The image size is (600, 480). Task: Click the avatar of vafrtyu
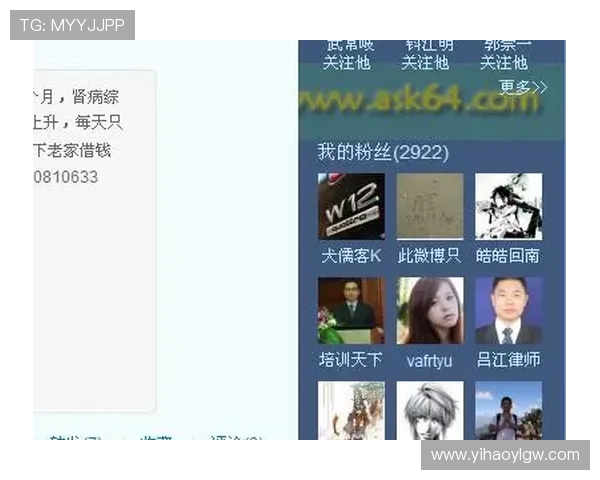[x=430, y=310]
